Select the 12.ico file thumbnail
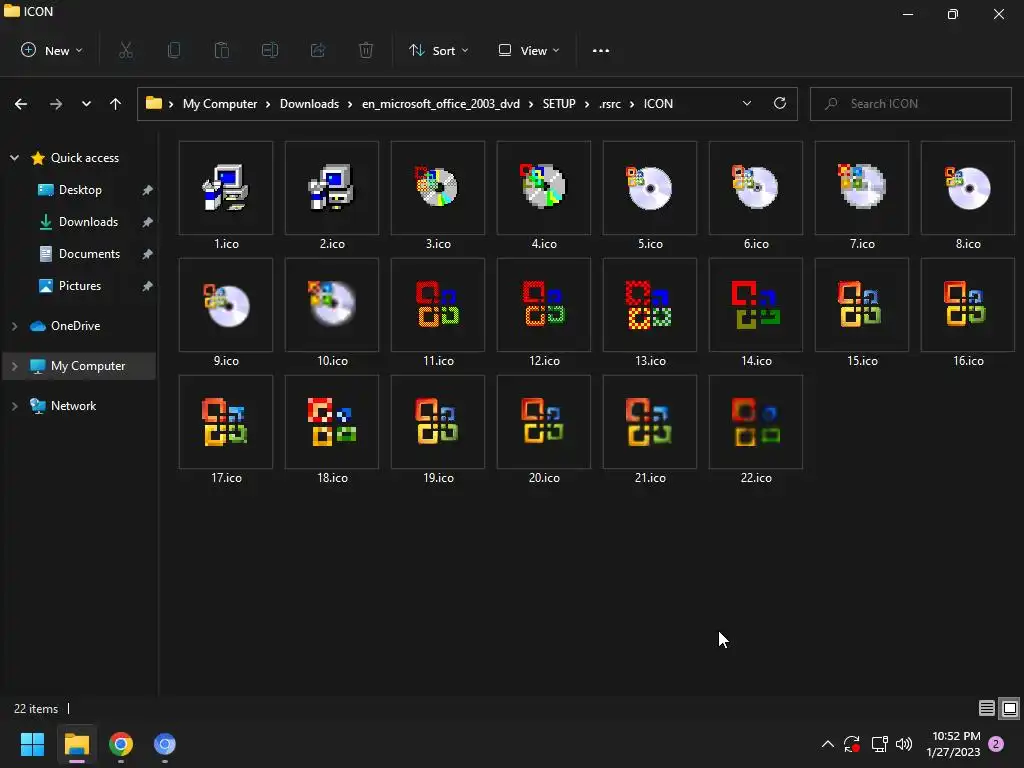The width and height of the screenshot is (1024, 768). point(543,305)
